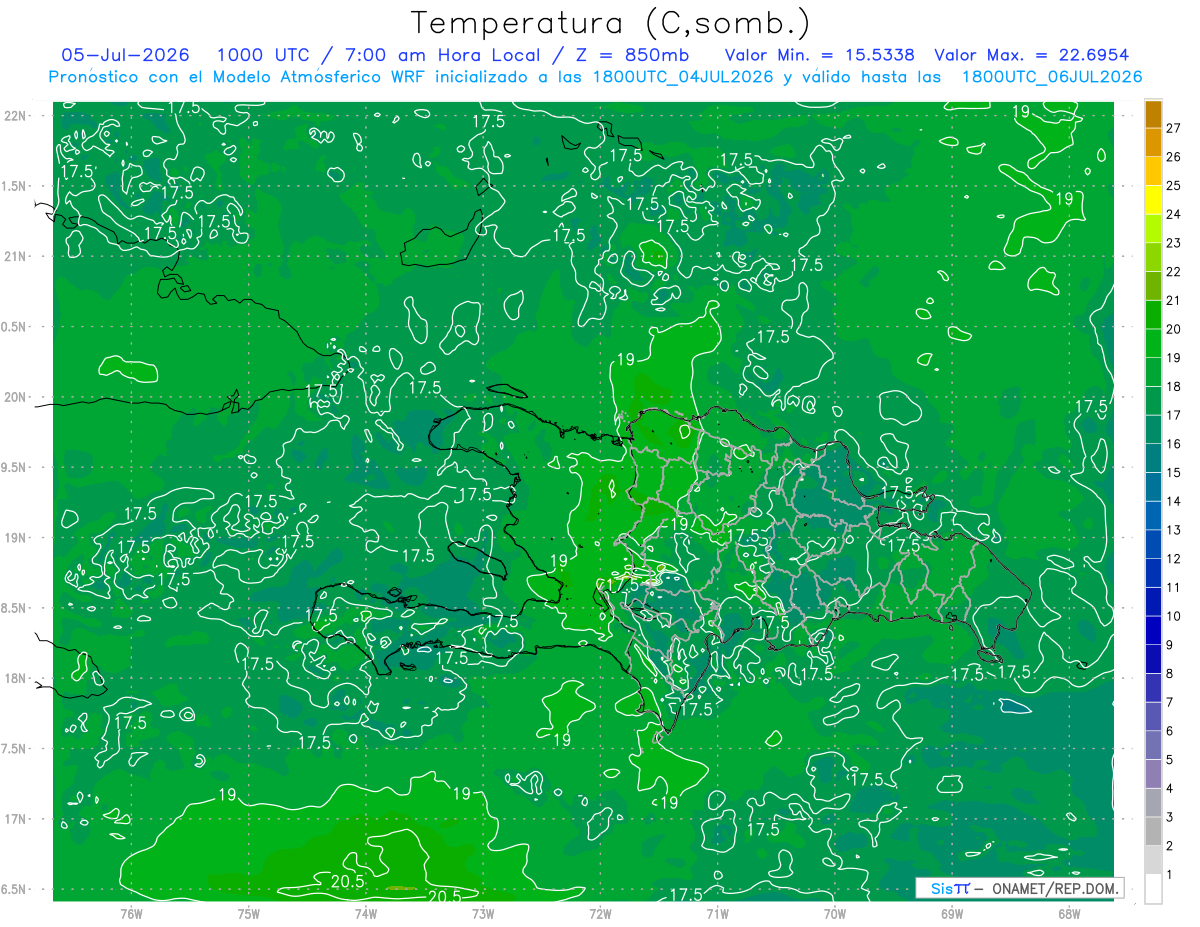Click the color scale label 1
The width and height of the screenshot is (1200, 927).
pos(1170,874)
